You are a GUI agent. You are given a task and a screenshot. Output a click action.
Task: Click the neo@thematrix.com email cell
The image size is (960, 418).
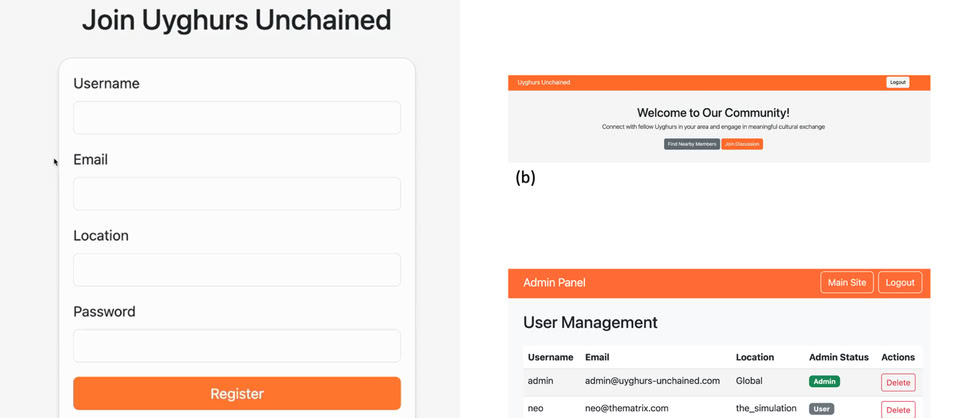click(628, 408)
